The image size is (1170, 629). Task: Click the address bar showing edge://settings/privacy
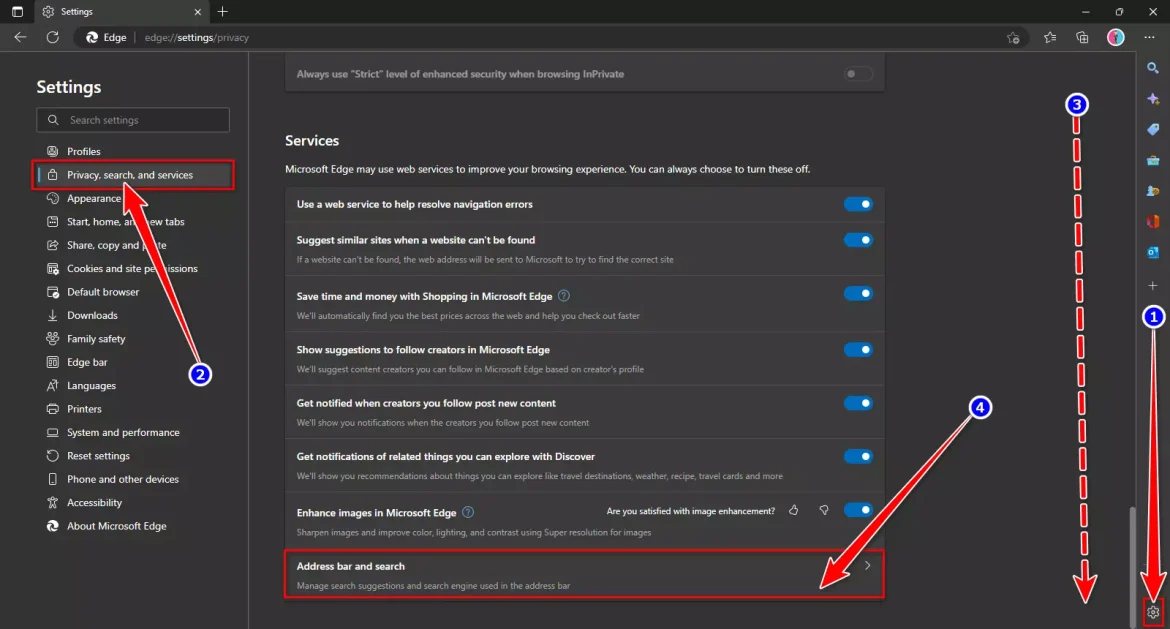tap(552, 37)
